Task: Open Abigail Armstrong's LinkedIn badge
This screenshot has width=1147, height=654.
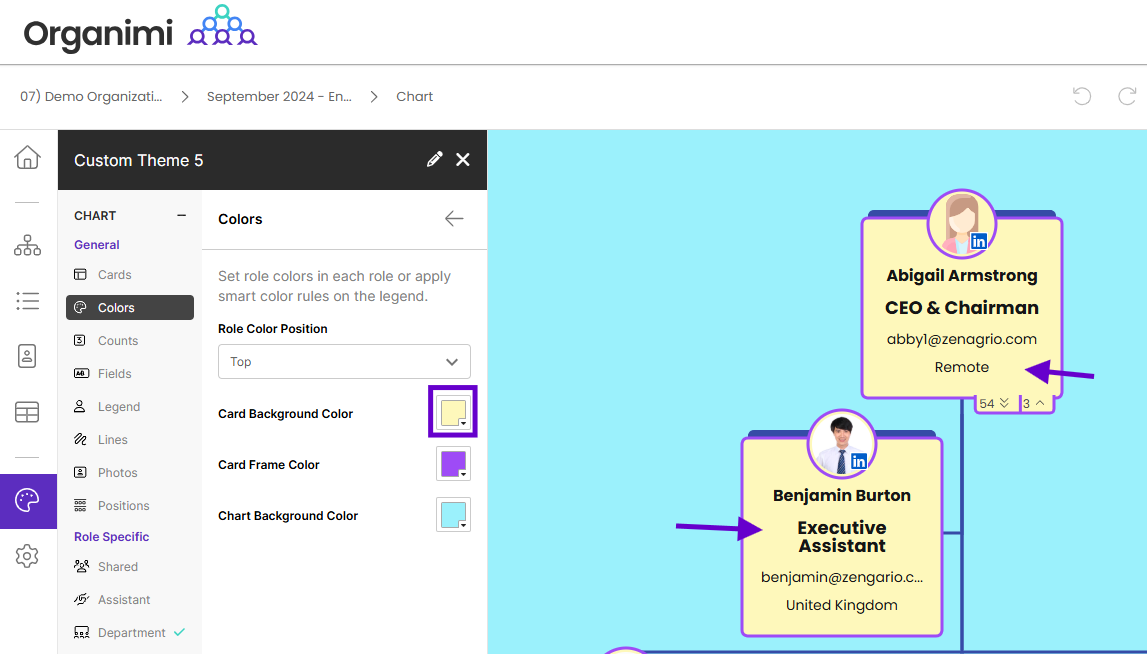Action: click(x=978, y=241)
